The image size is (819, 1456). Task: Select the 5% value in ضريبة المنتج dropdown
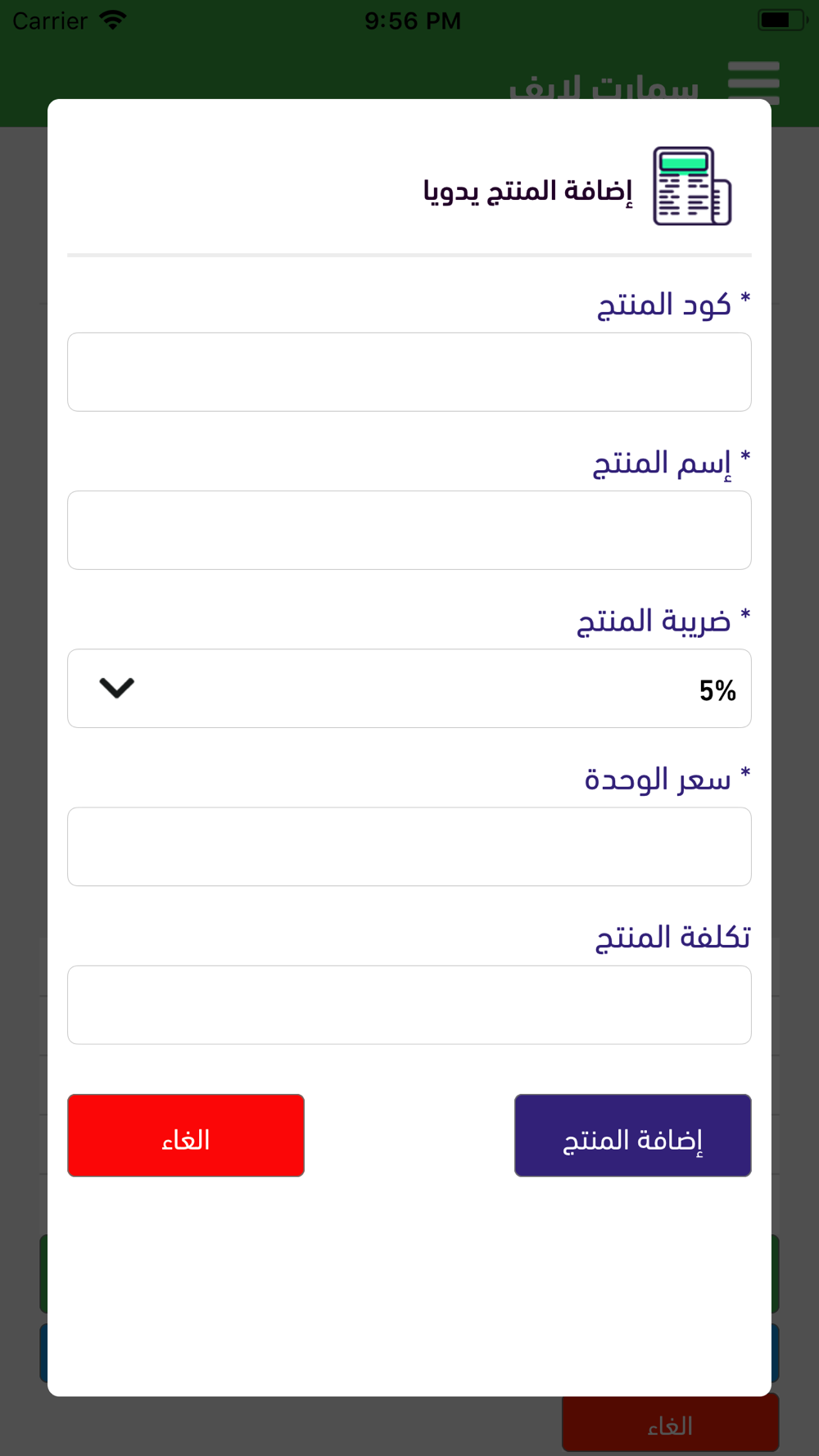click(717, 690)
